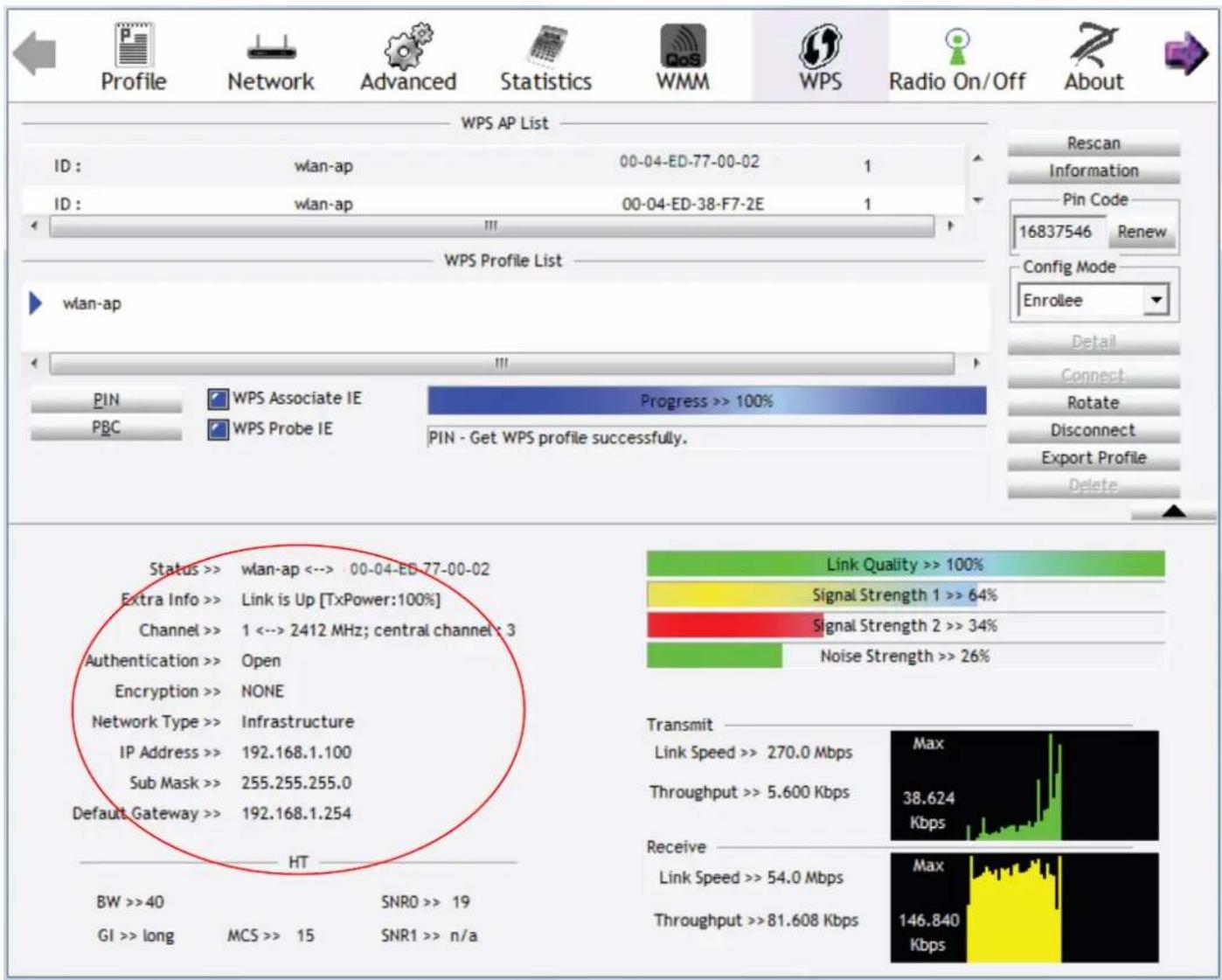Viewport: 1222px width, 980px height.
Task: Open the Profile page icon
Action: coord(134,44)
